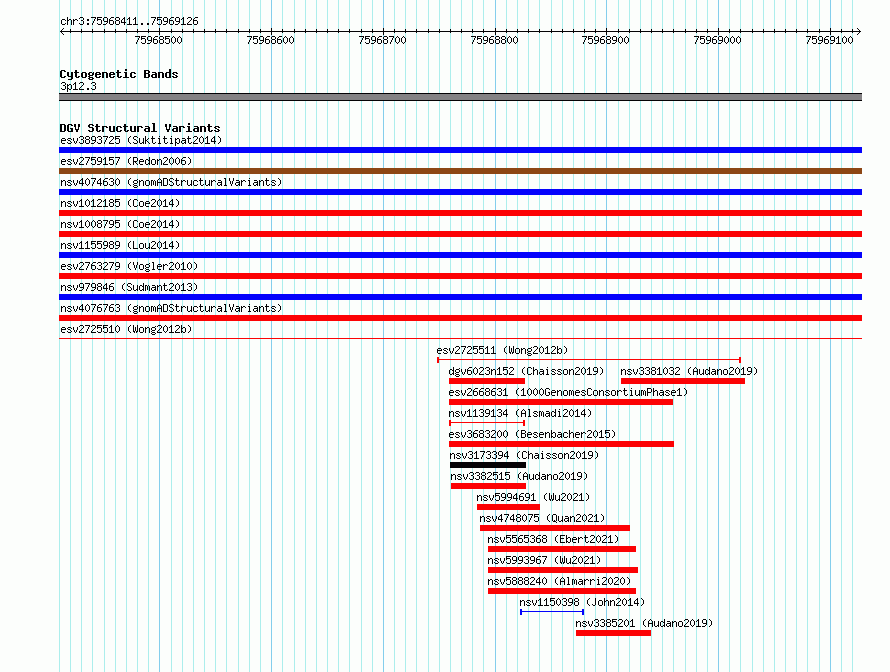
Task: Open nsv5565368 (Ebert2021) label
Action: (553, 539)
